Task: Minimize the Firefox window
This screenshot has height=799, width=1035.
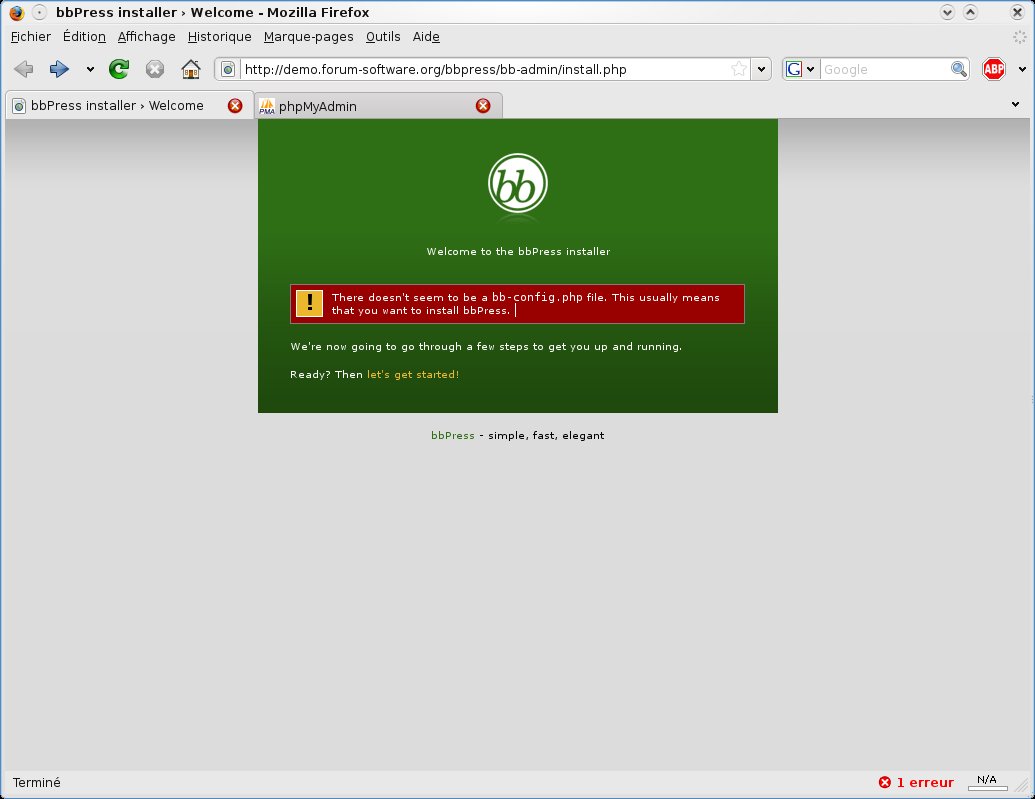Action: click(x=947, y=13)
